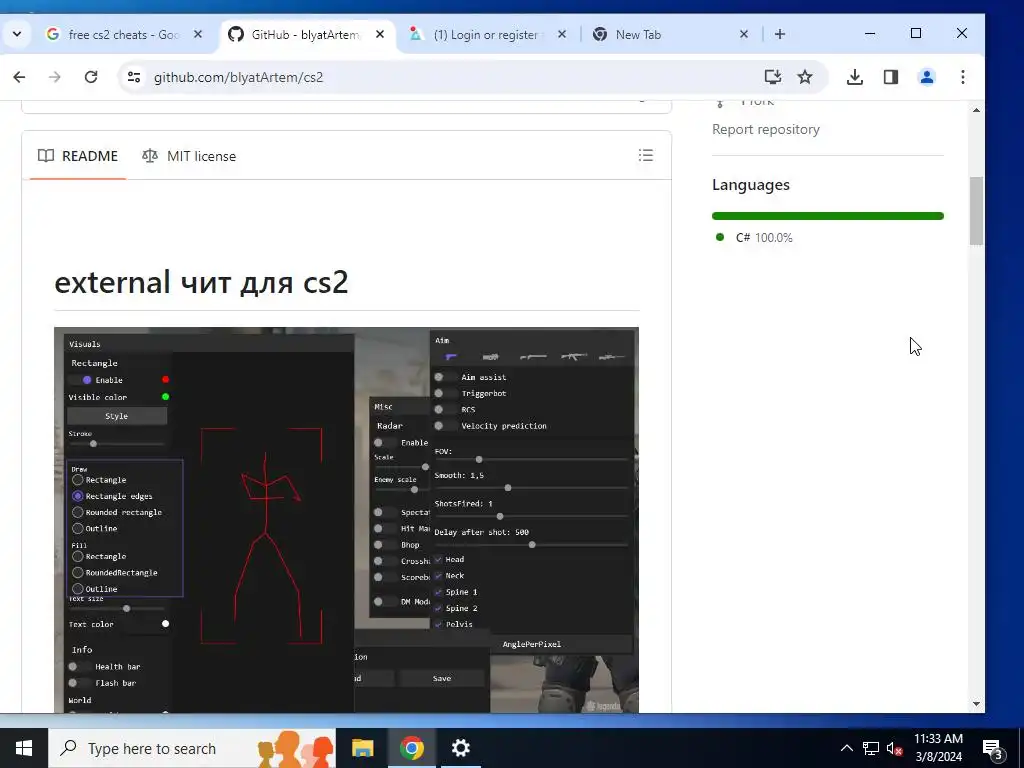The image size is (1024, 768).
Task: Close the 'Login or register' tab
Action: coord(562,34)
